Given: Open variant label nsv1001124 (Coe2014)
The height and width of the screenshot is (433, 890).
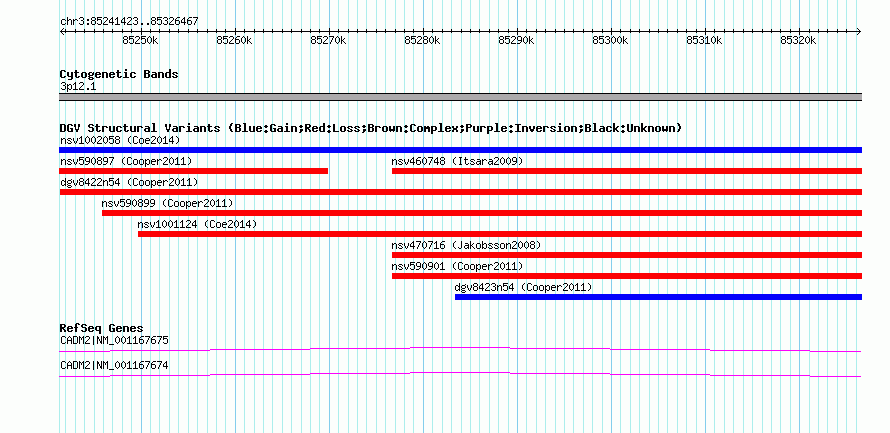Looking at the screenshot, I should 197,224.
